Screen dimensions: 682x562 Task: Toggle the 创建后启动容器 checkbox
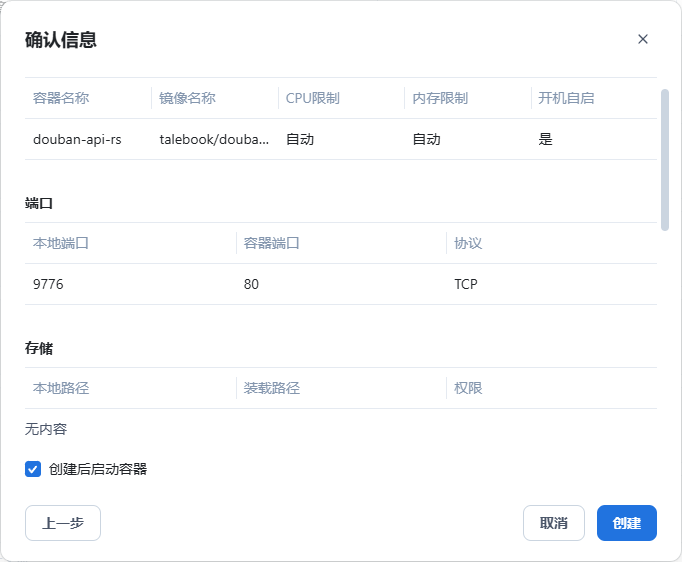click(x=33, y=469)
